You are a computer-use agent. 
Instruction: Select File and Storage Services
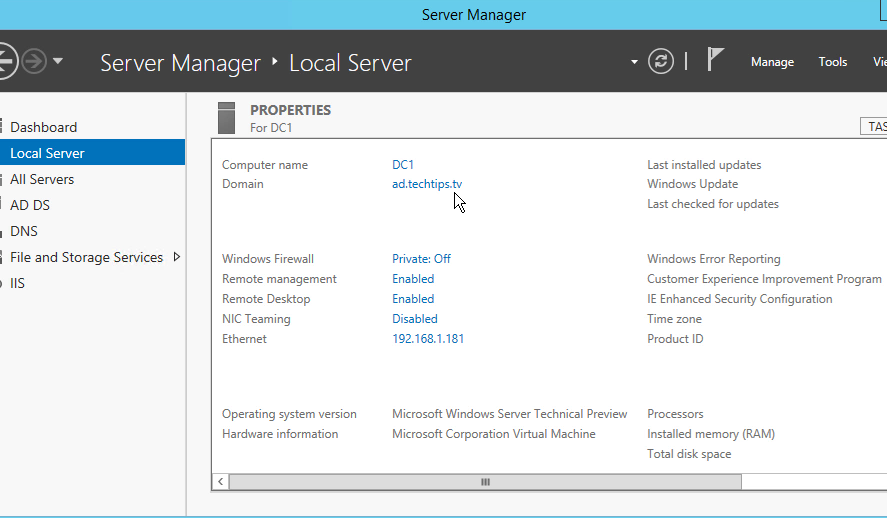86,257
